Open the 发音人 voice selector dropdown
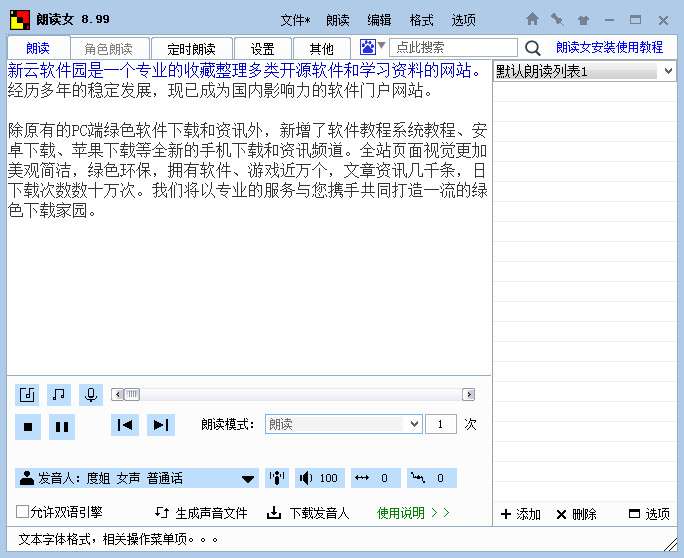Image resolution: width=684 pixels, height=558 pixels. 248,479
